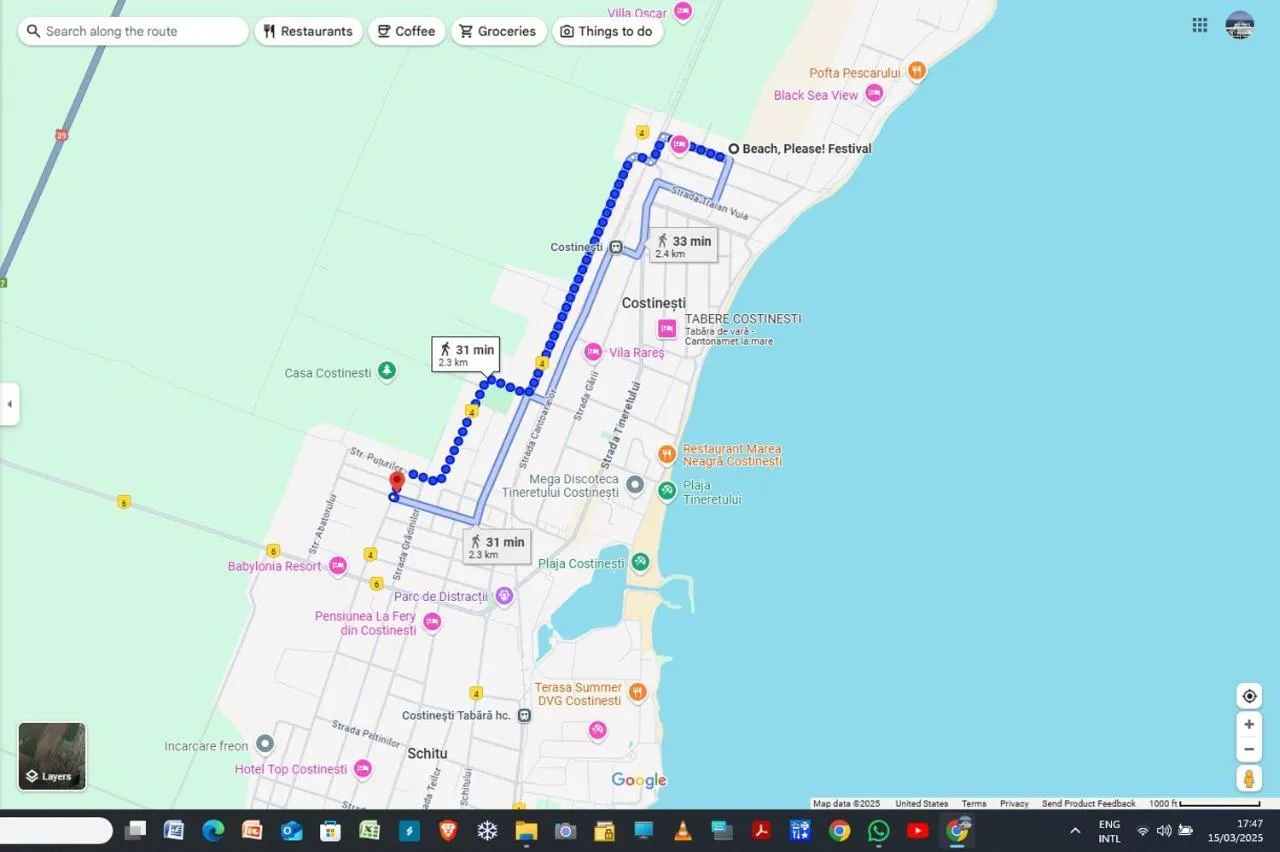Click Send Product Feedback link
Screen dimensions: 1280x852
point(1088,803)
